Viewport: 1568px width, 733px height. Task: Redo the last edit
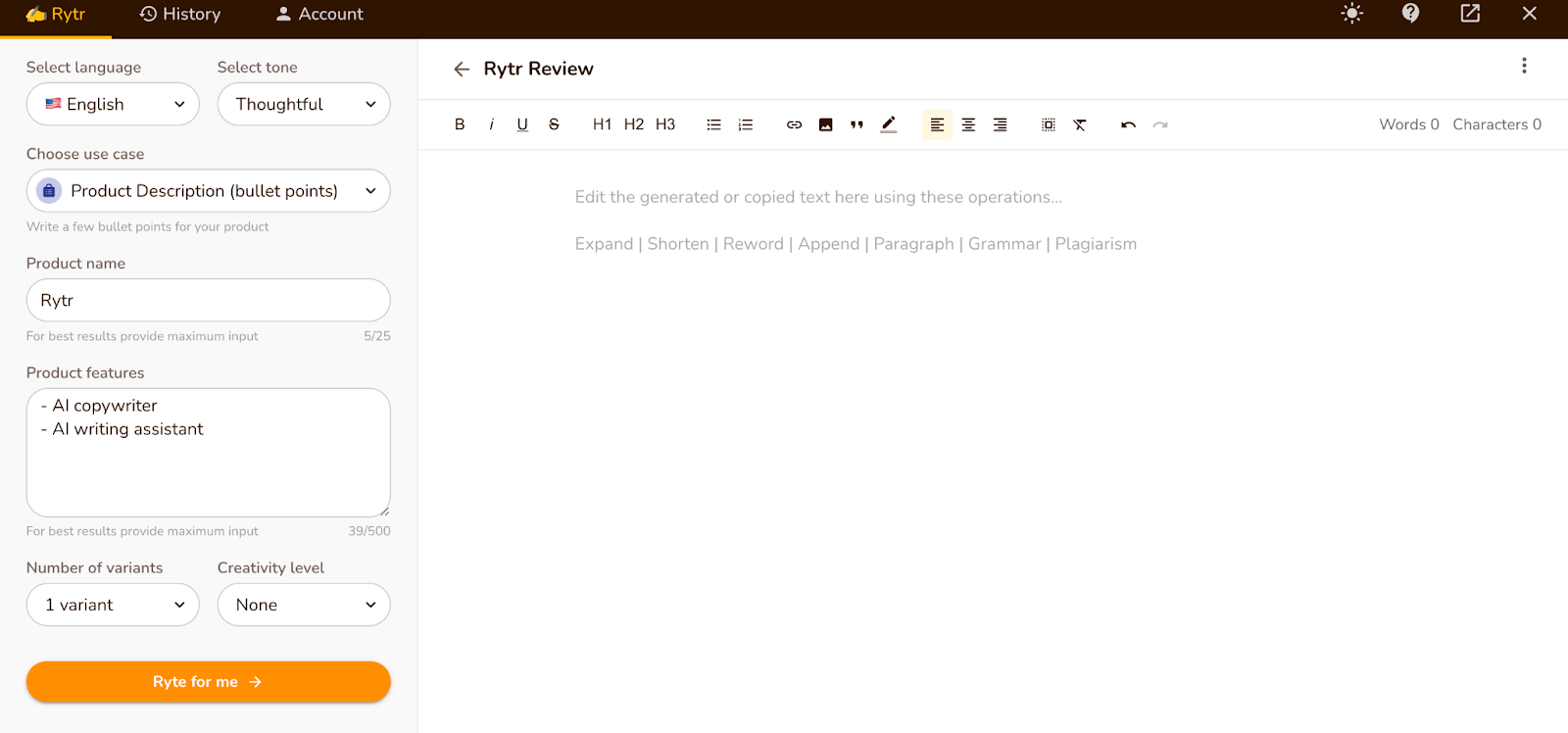[x=1160, y=124]
